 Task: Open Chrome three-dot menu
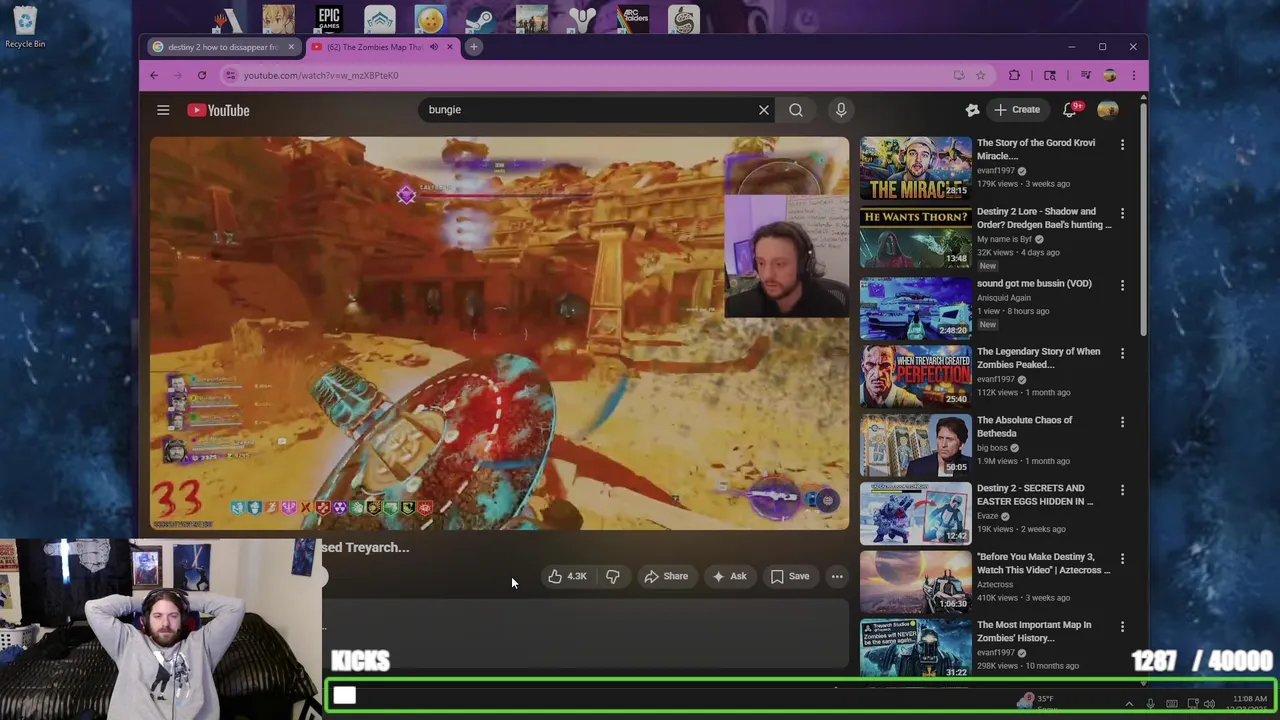[1133, 75]
